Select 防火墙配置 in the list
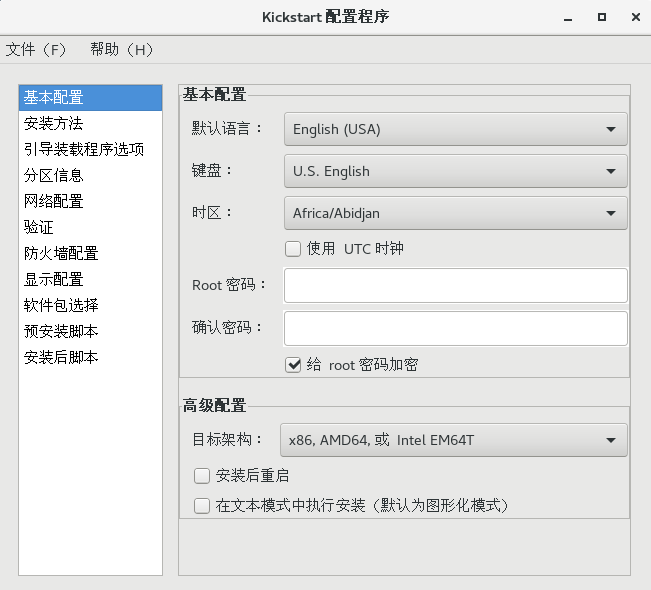651x590 pixels. coord(61,254)
